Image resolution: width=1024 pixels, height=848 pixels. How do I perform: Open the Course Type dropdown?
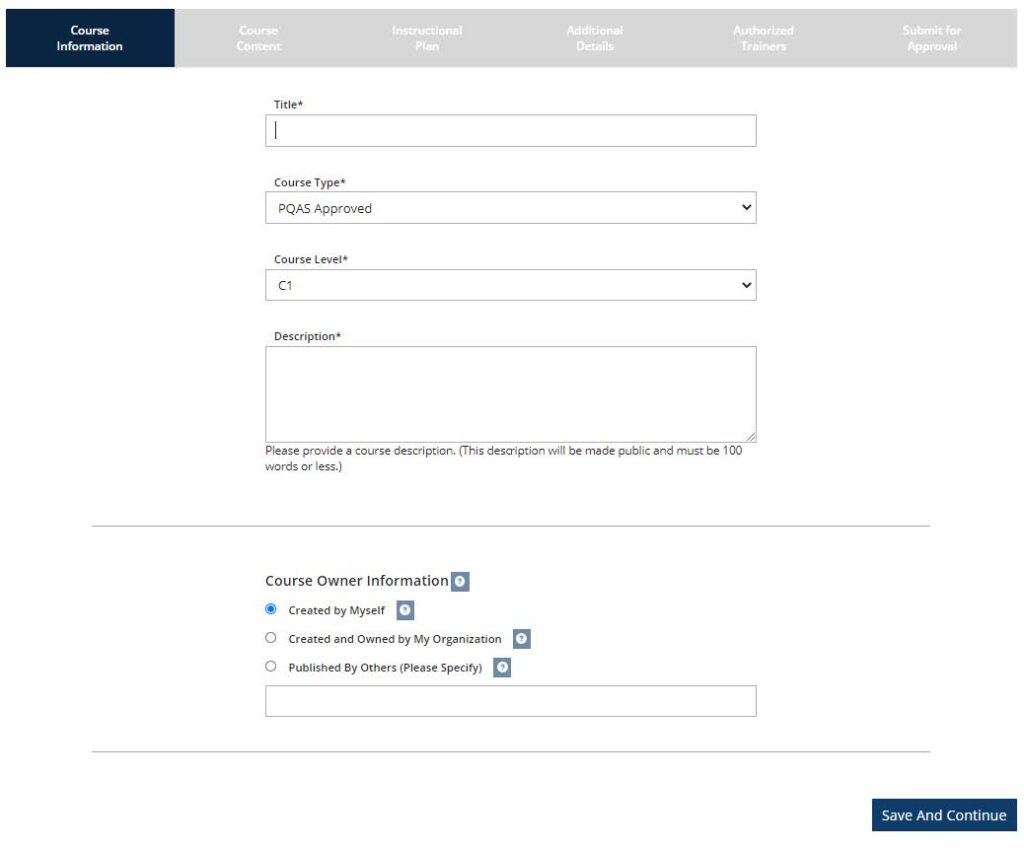click(510, 207)
